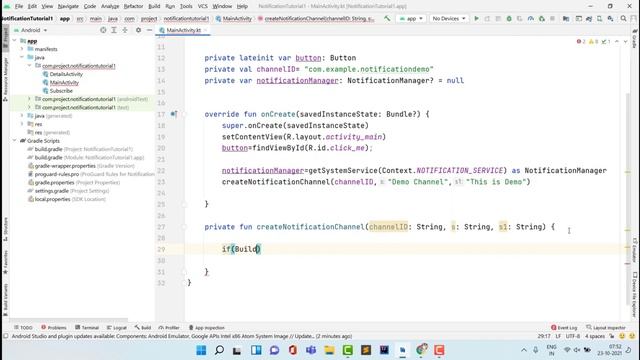Click the Project Structure icon in toolbar
This screenshot has height=360, width=640.
click(x=566, y=18)
